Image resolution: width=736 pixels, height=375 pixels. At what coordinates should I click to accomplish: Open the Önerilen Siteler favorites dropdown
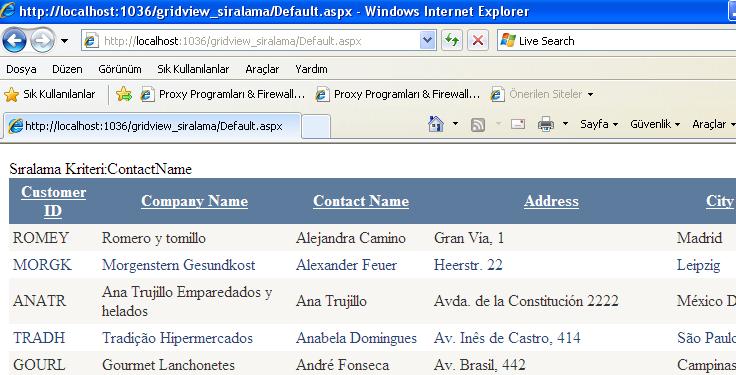pos(542,94)
